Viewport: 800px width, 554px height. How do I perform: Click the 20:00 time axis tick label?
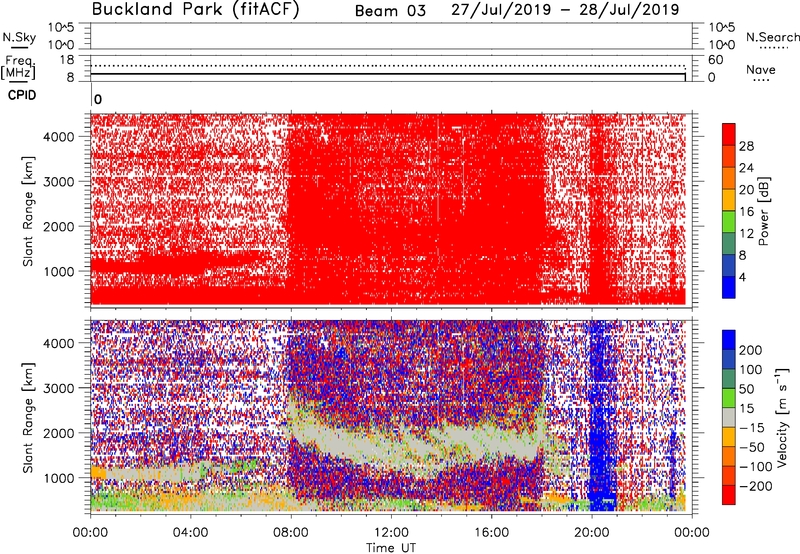(x=592, y=533)
